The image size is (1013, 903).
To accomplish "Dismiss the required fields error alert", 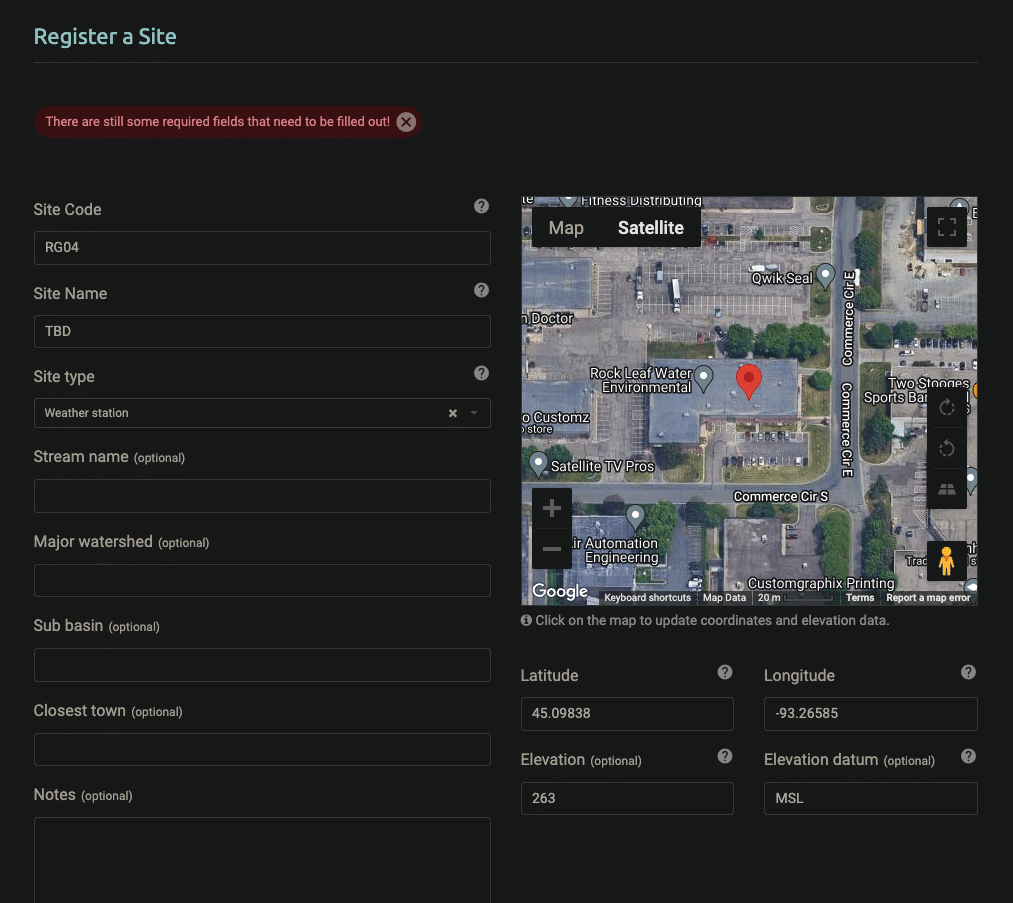I will [406, 122].
